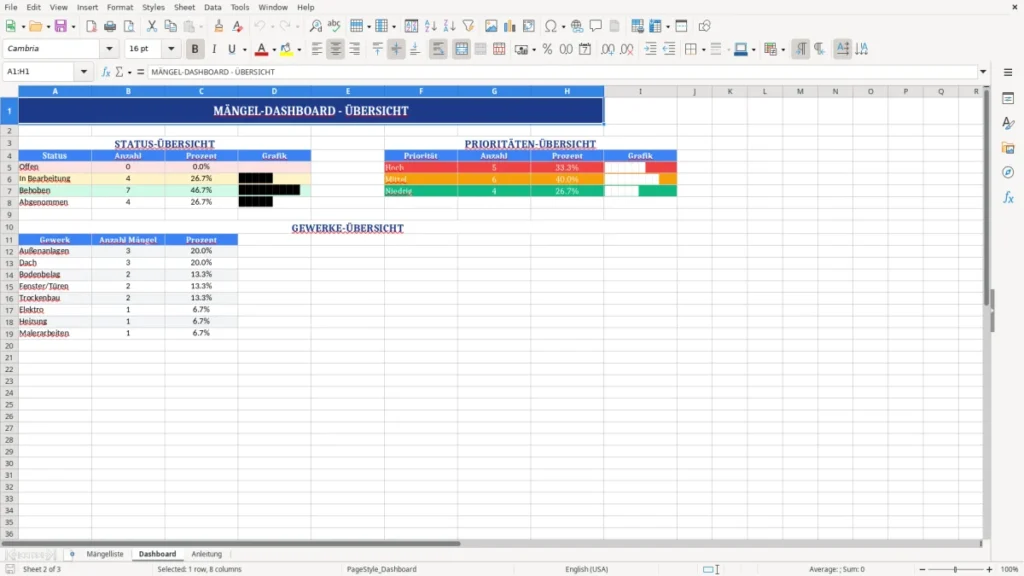Open sidebar Properties panel icon

pos(1008,98)
